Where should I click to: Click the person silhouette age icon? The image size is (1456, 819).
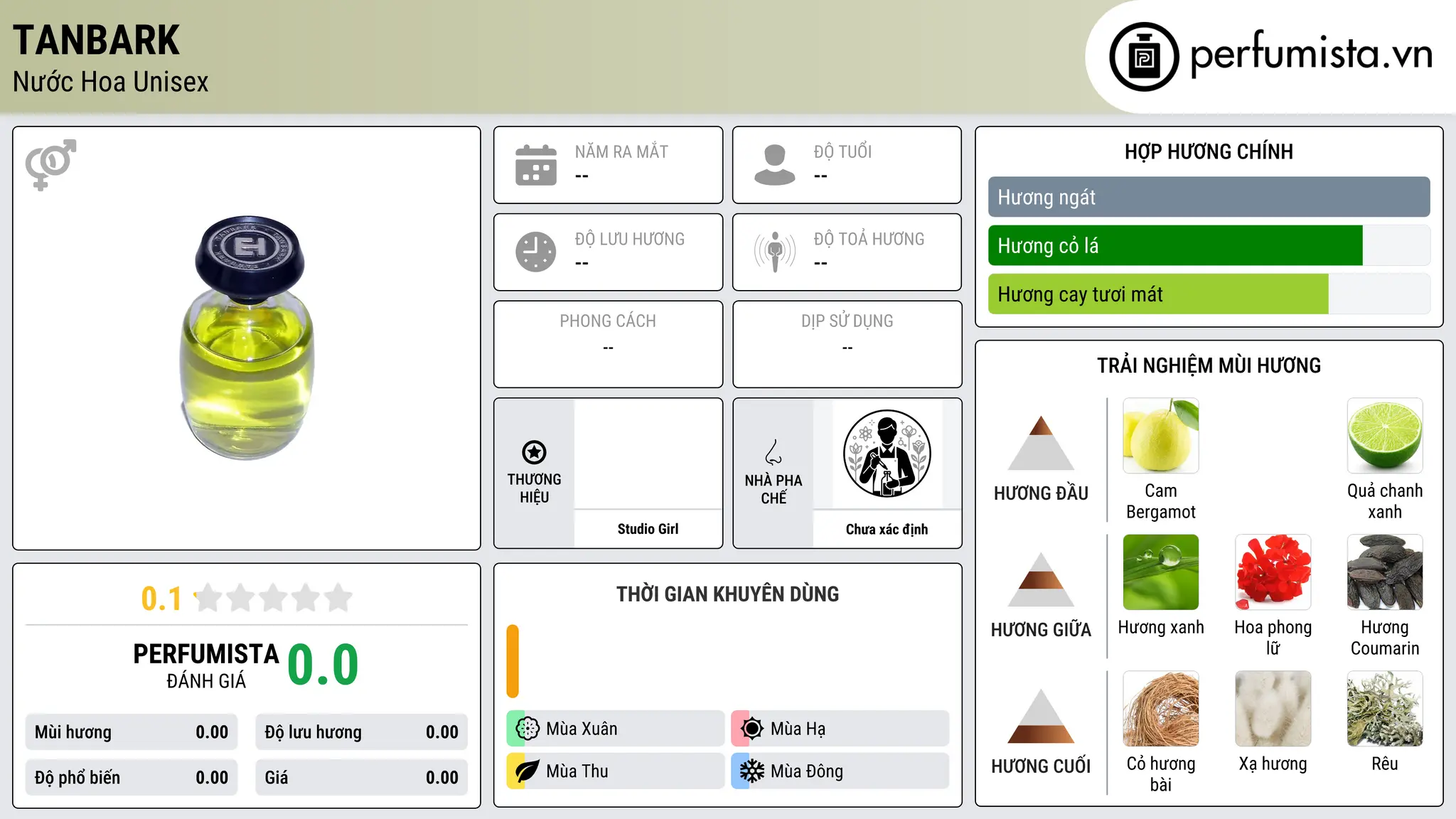775,165
